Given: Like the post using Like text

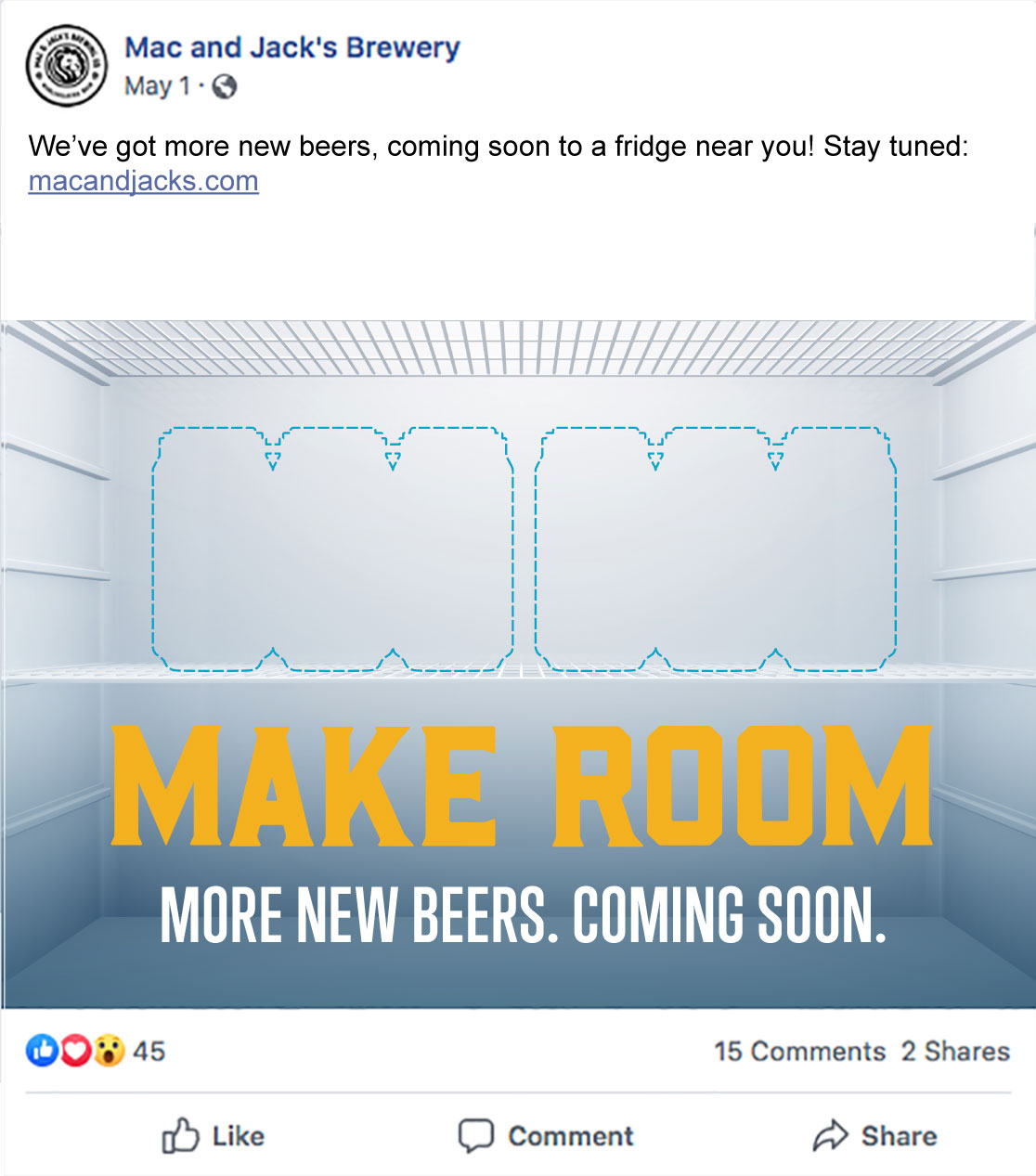Looking at the screenshot, I should [239, 1136].
